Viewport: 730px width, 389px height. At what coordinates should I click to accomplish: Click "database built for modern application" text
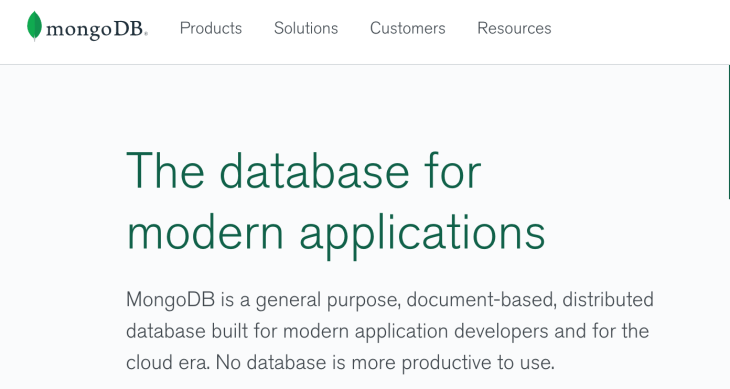(x=287, y=332)
